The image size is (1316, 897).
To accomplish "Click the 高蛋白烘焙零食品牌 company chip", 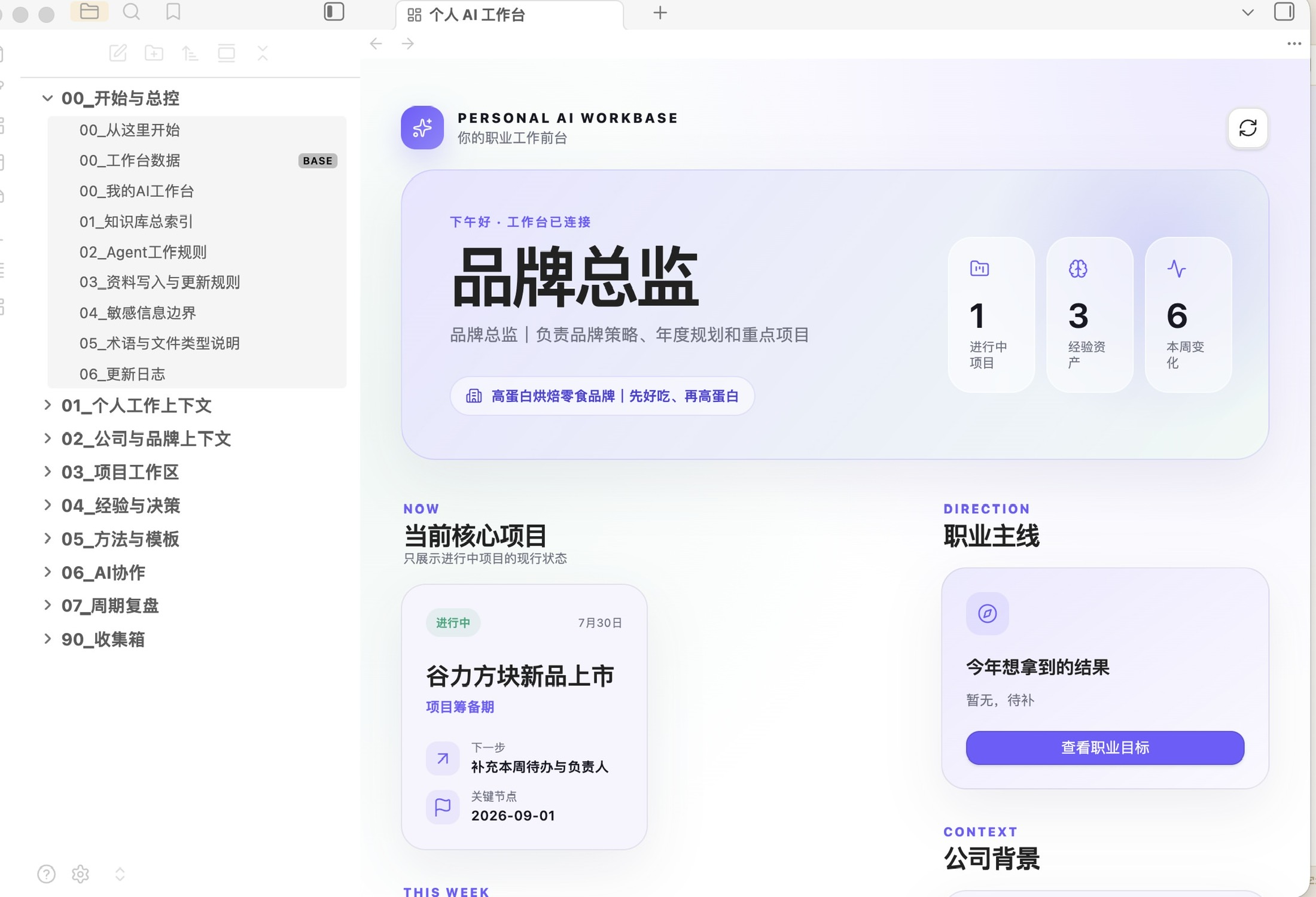I will (602, 396).
